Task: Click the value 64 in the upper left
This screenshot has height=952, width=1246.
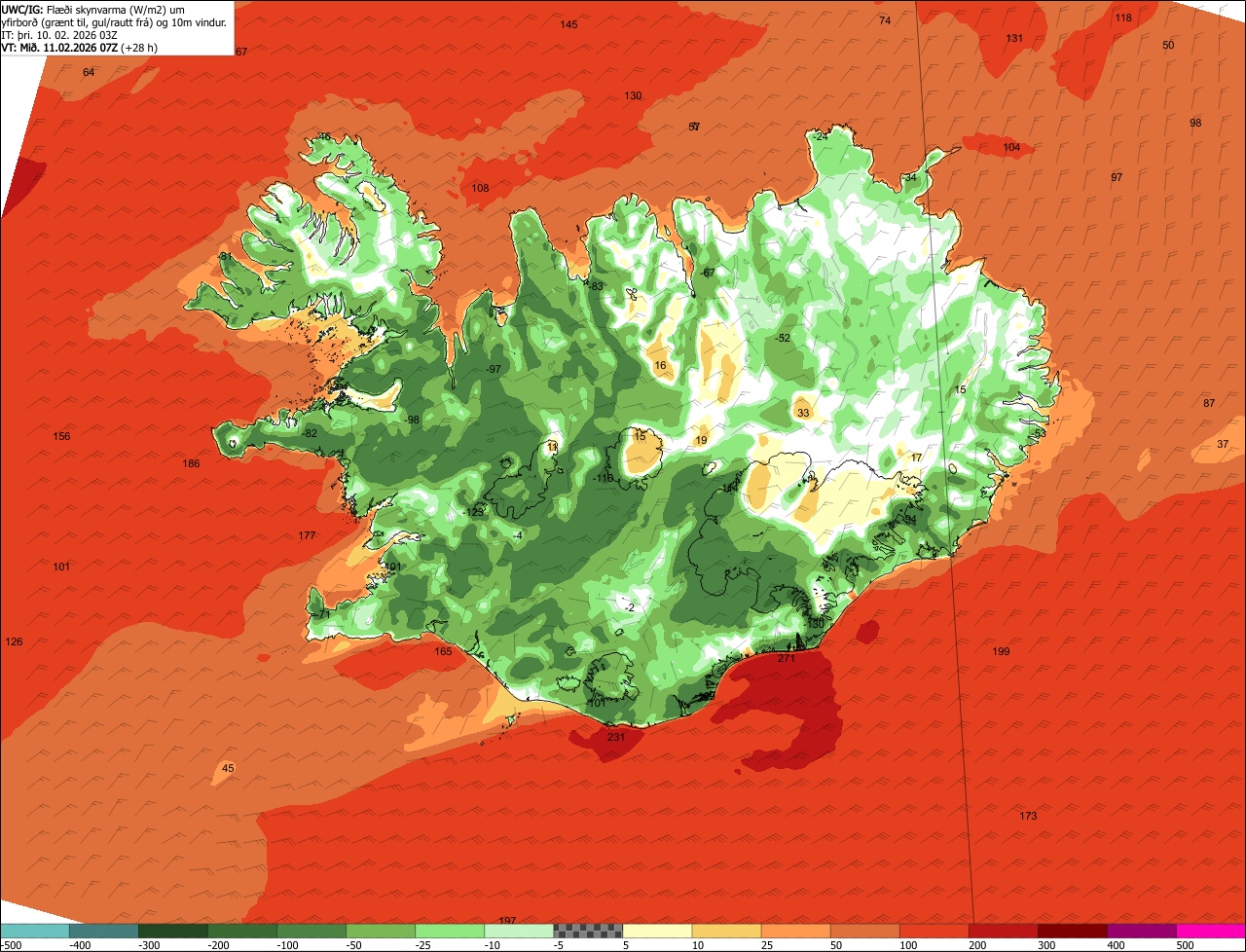Action: click(x=89, y=72)
